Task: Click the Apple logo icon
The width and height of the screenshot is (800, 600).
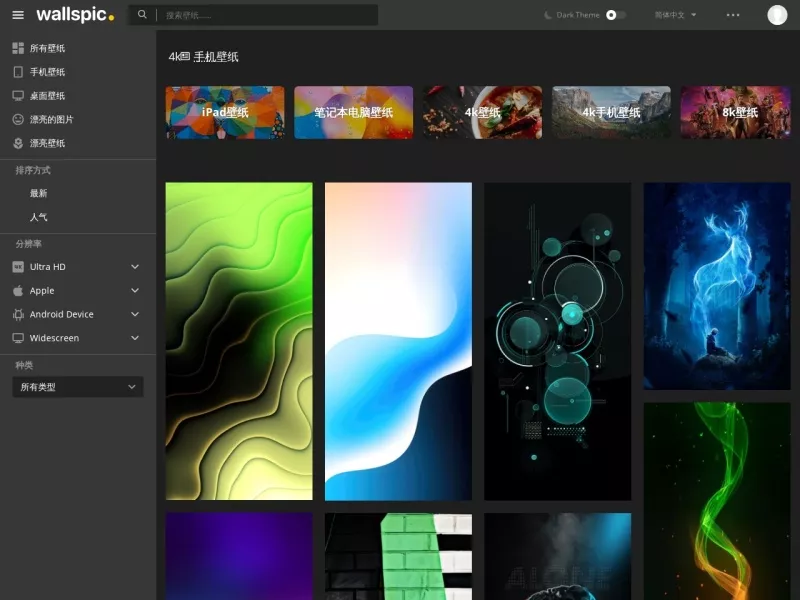Action: 18,290
